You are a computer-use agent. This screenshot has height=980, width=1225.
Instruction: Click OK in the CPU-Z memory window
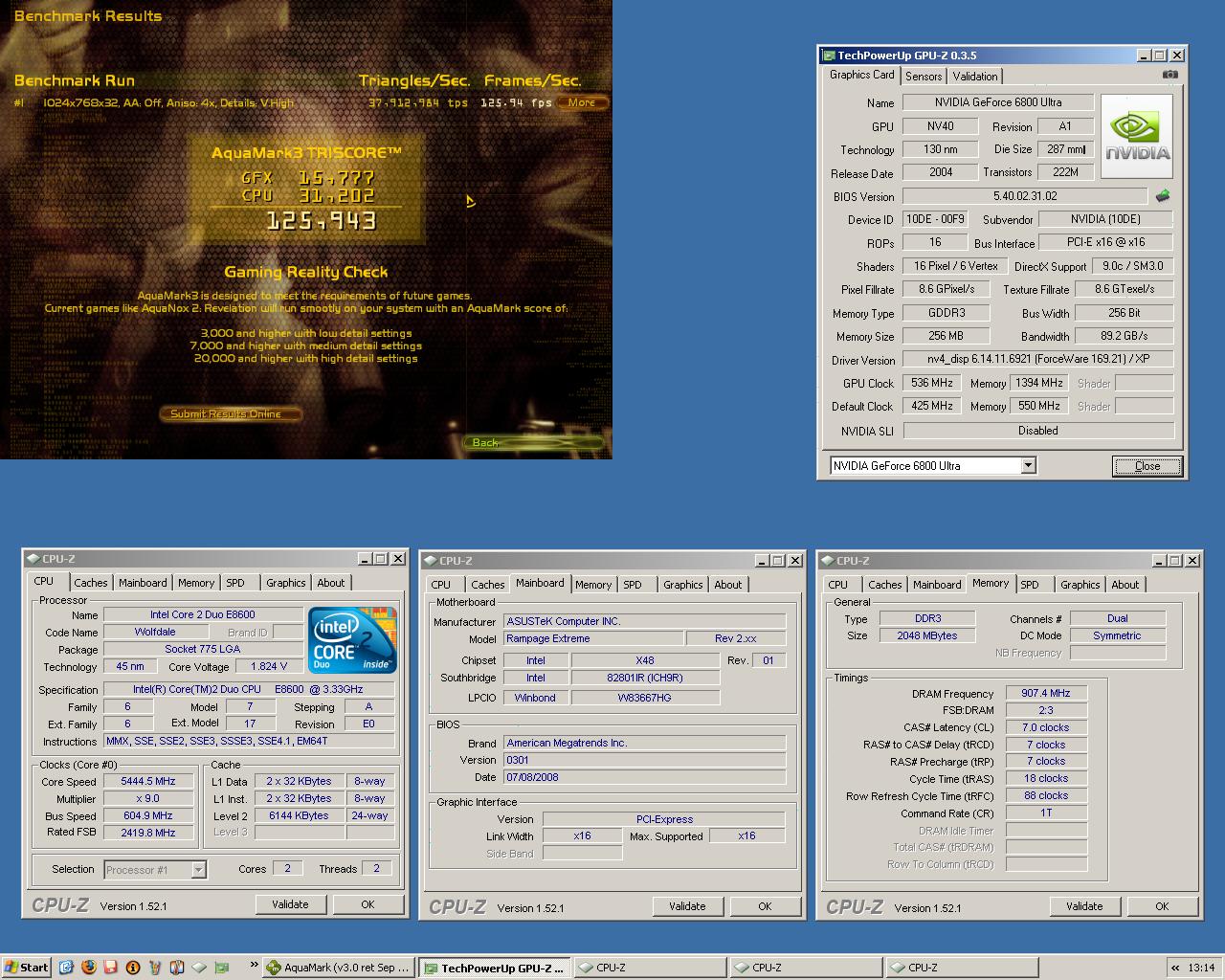[1162, 906]
